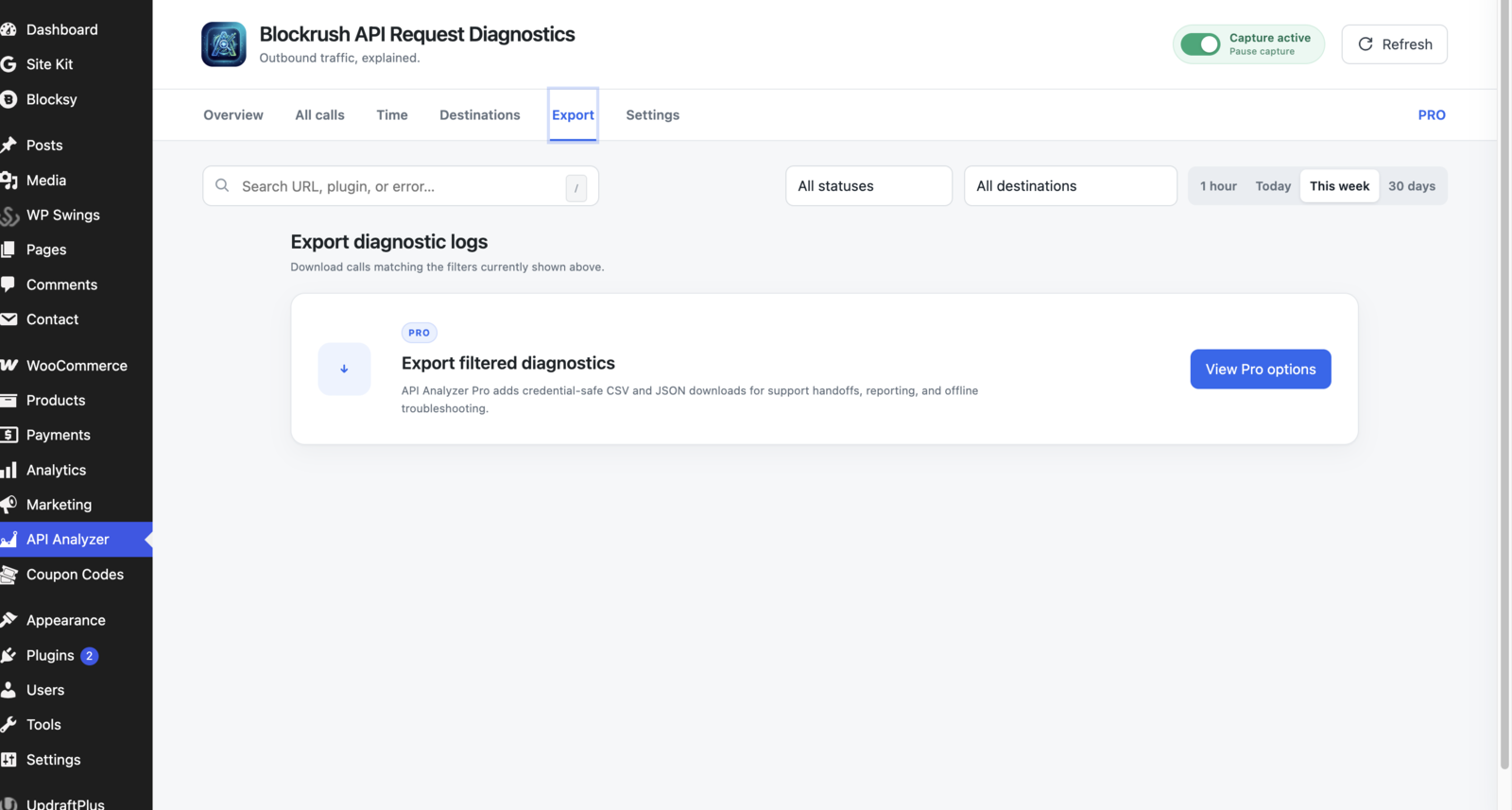1512x810 pixels.
Task: Switch to the Overview tab
Action: pos(233,115)
